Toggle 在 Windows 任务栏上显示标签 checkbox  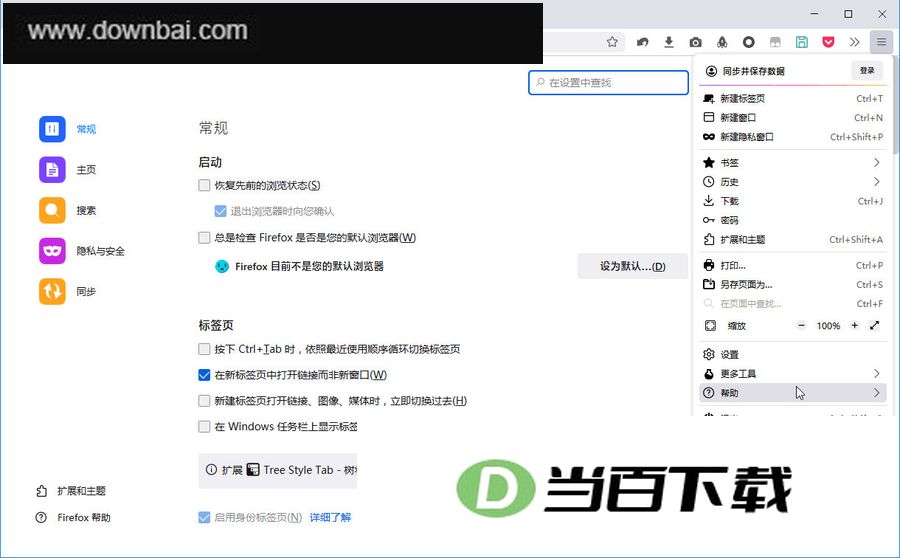[x=204, y=427]
